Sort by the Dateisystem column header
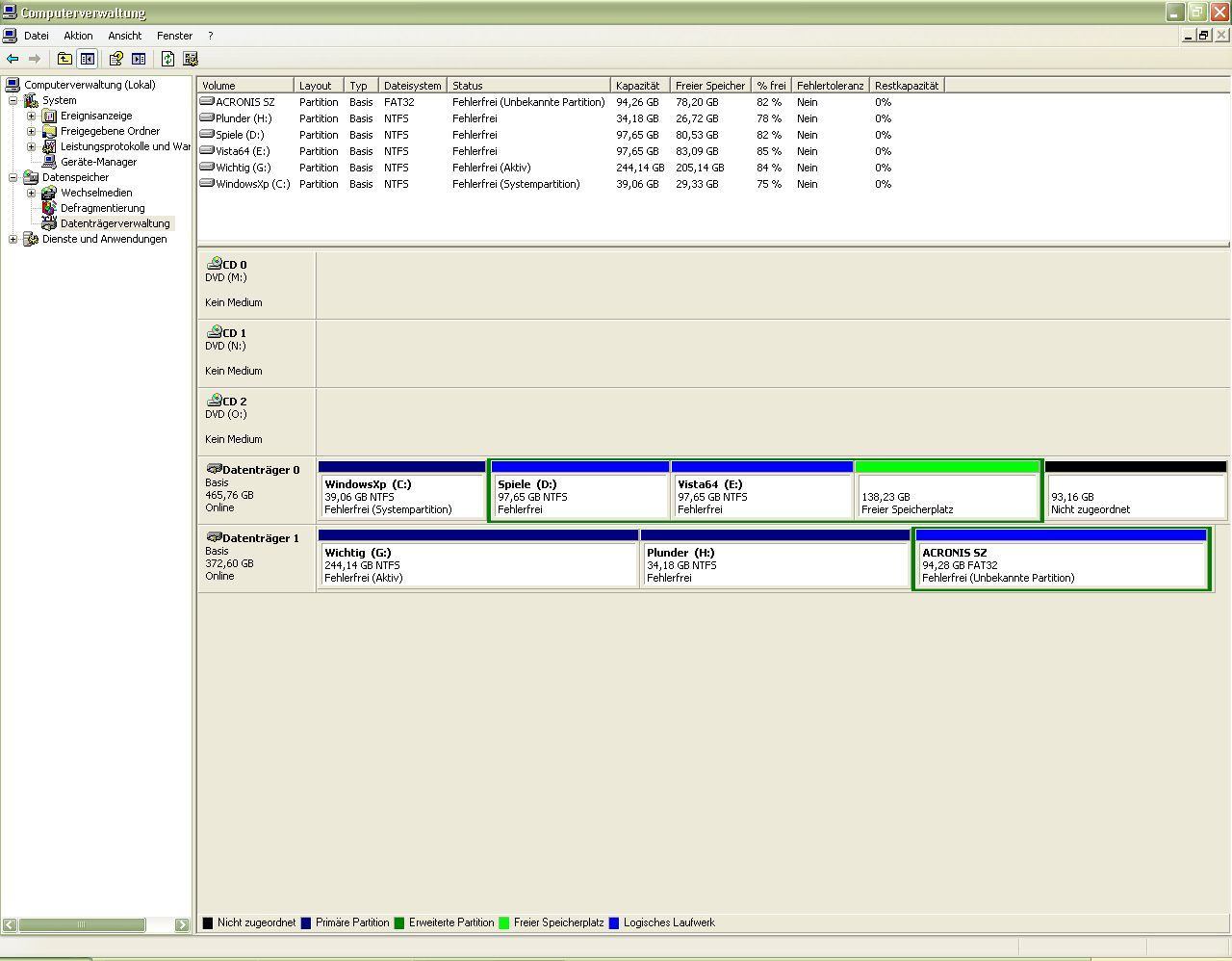Image resolution: width=1232 pixels, height=961 pixels. point(413,86)
